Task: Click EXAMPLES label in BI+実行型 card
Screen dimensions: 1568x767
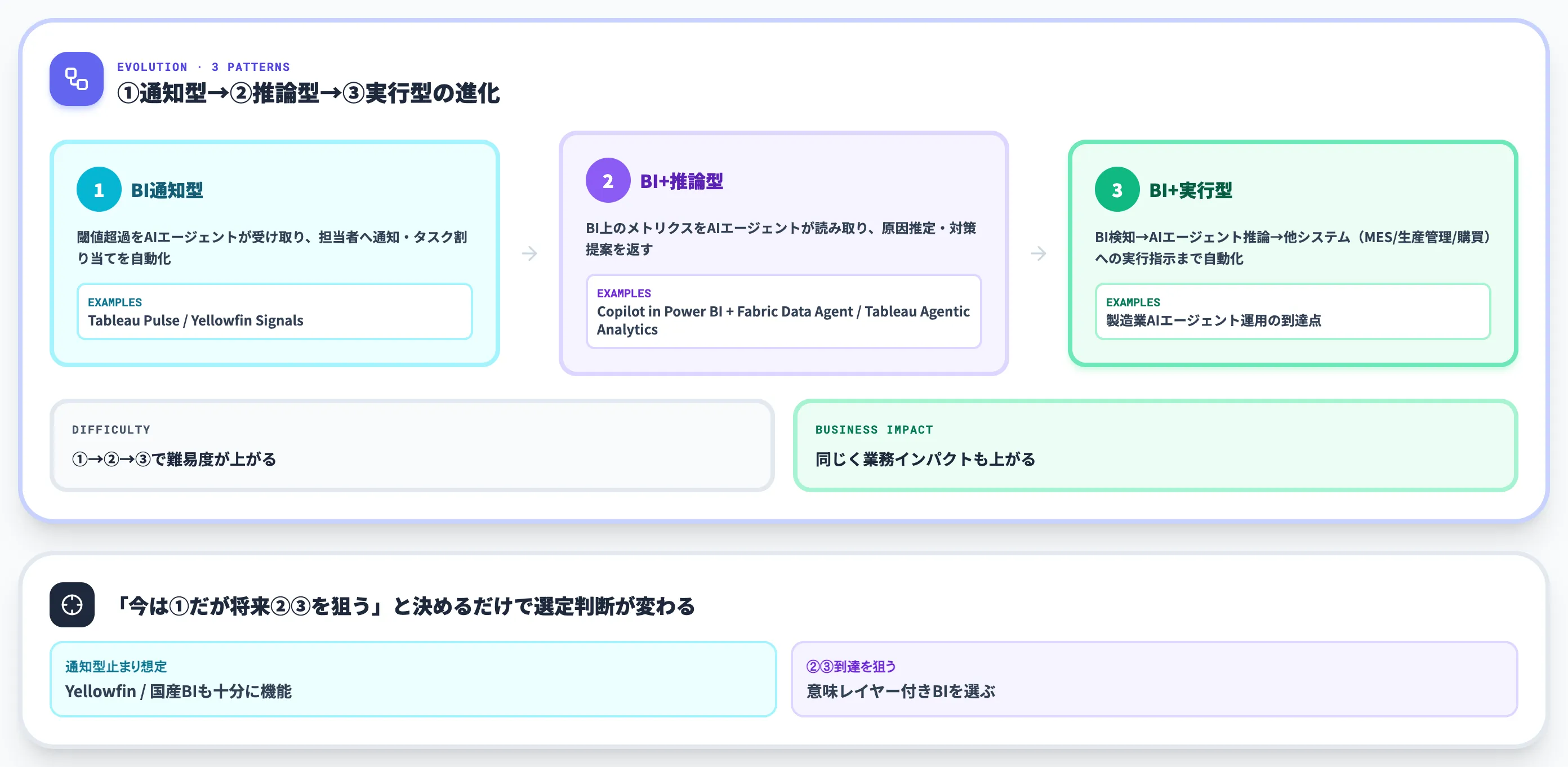Action: click(x=1132, y=302)
